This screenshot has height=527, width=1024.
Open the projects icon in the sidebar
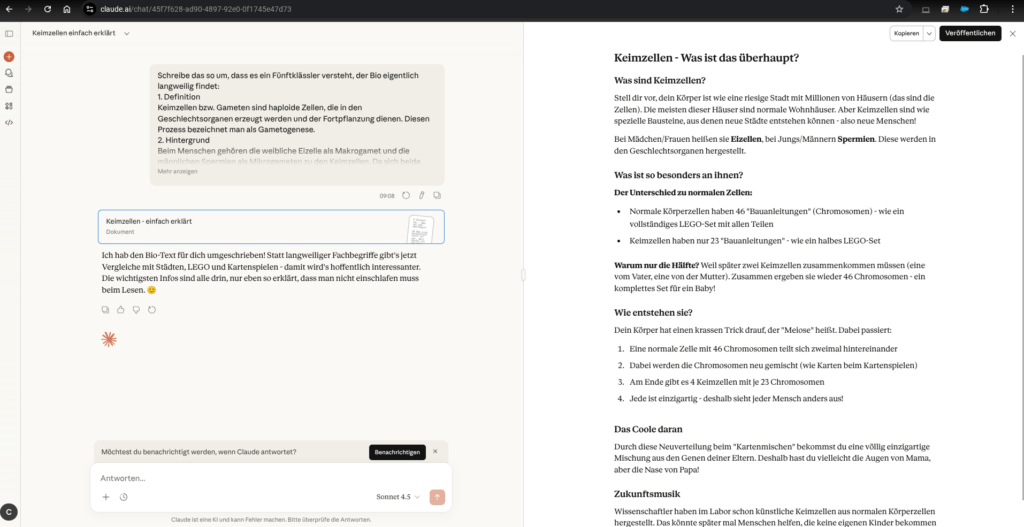click(9, 89)
